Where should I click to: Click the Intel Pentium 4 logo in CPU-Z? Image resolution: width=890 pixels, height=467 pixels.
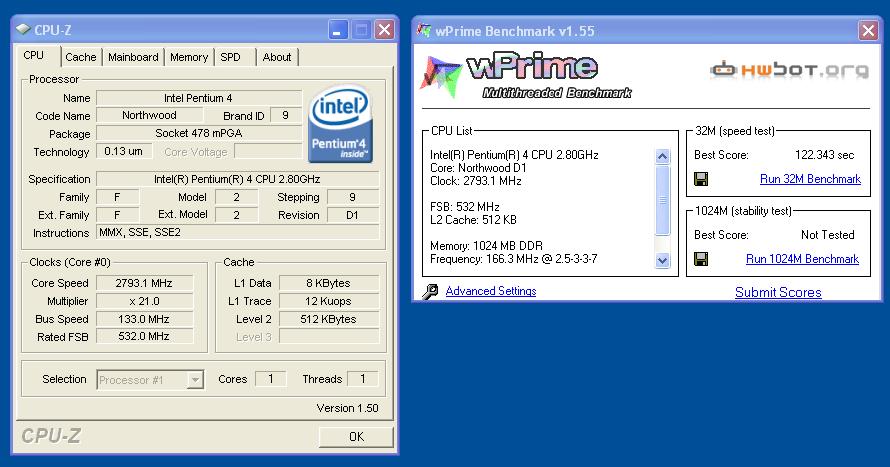[340, 124]
